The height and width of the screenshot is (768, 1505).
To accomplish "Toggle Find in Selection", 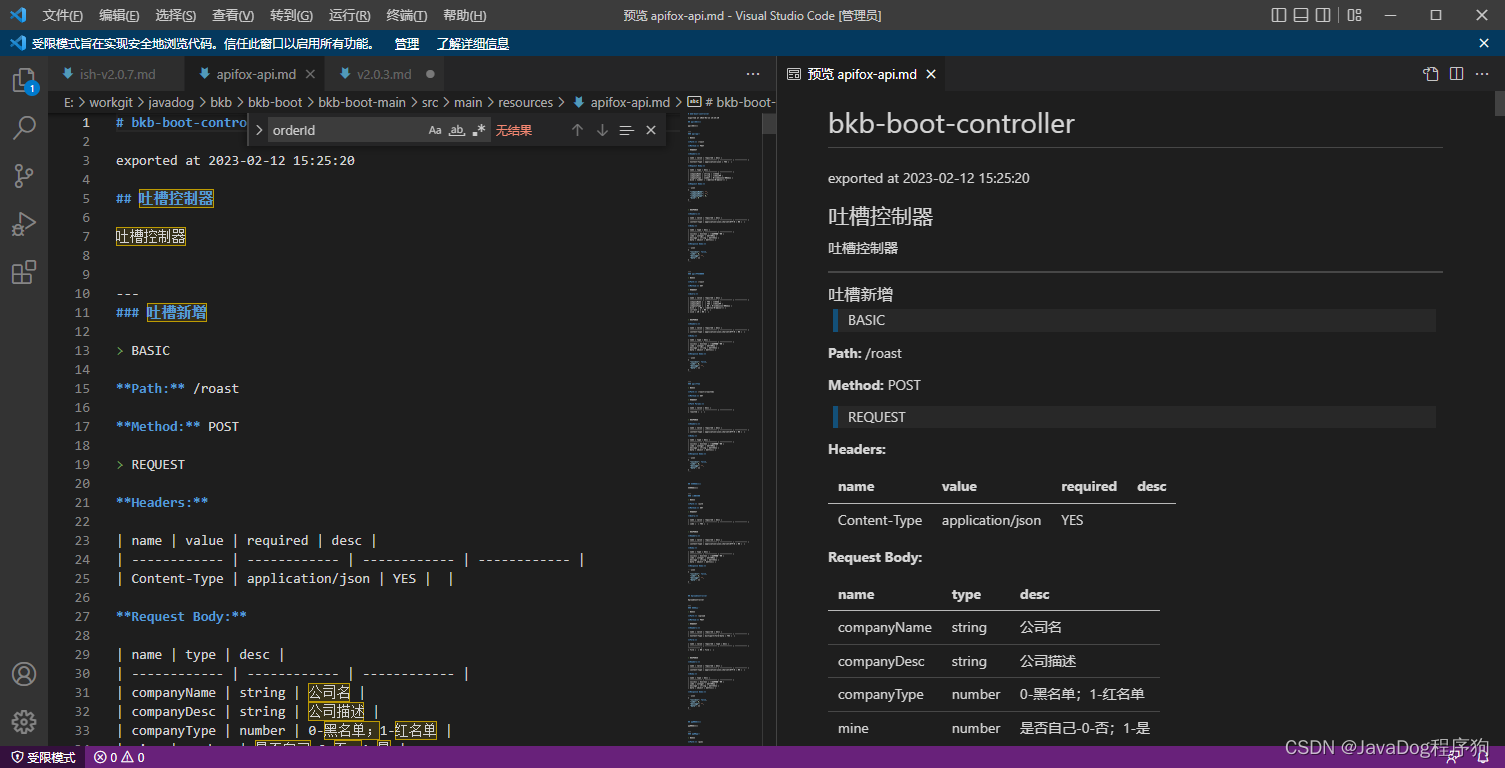I will point(627,130).
